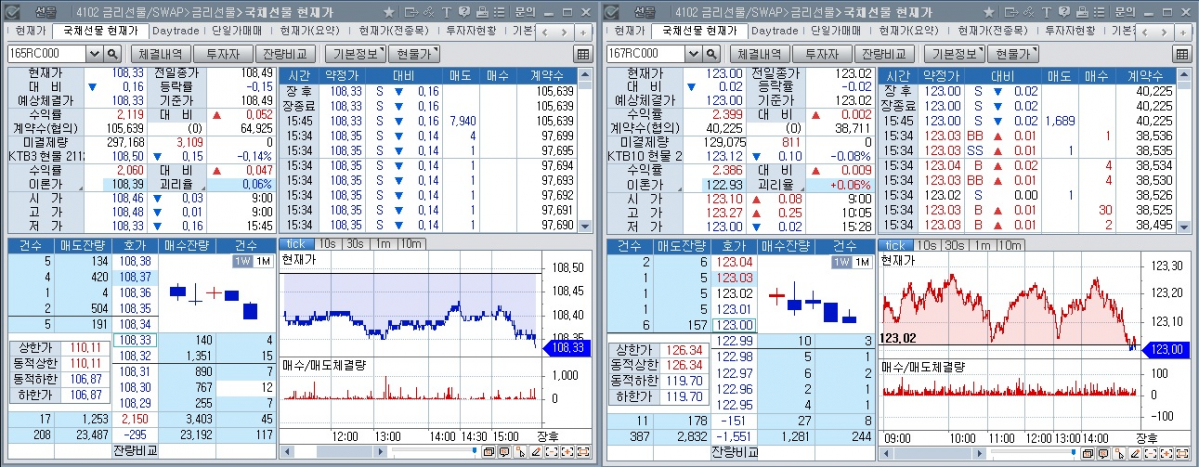Open 현재가(전종목) tab in 165RC000 window

pos(393,31)
